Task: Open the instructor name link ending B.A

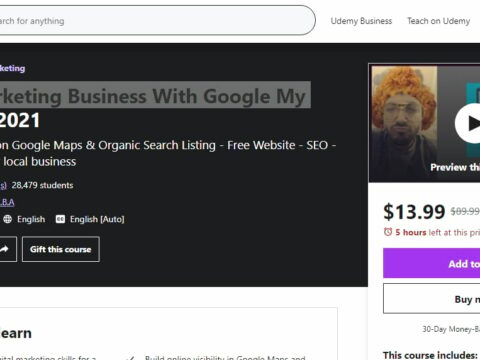Action: pos(7,202)
